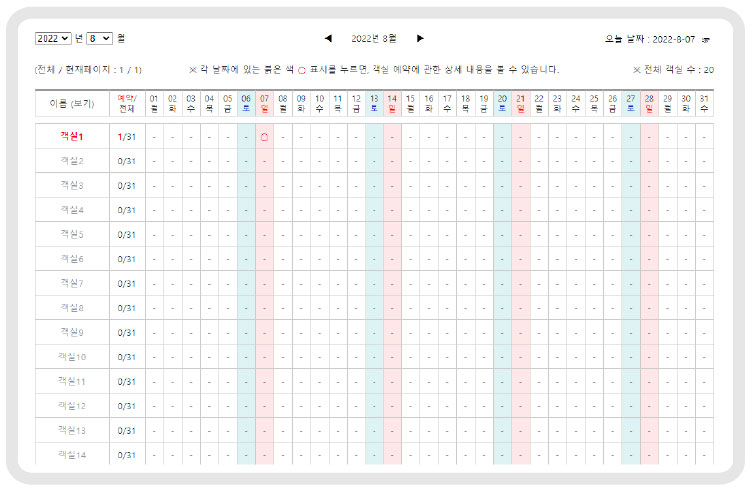
Task: Open the year 2022 dropdown
Action: click(53, 38)
